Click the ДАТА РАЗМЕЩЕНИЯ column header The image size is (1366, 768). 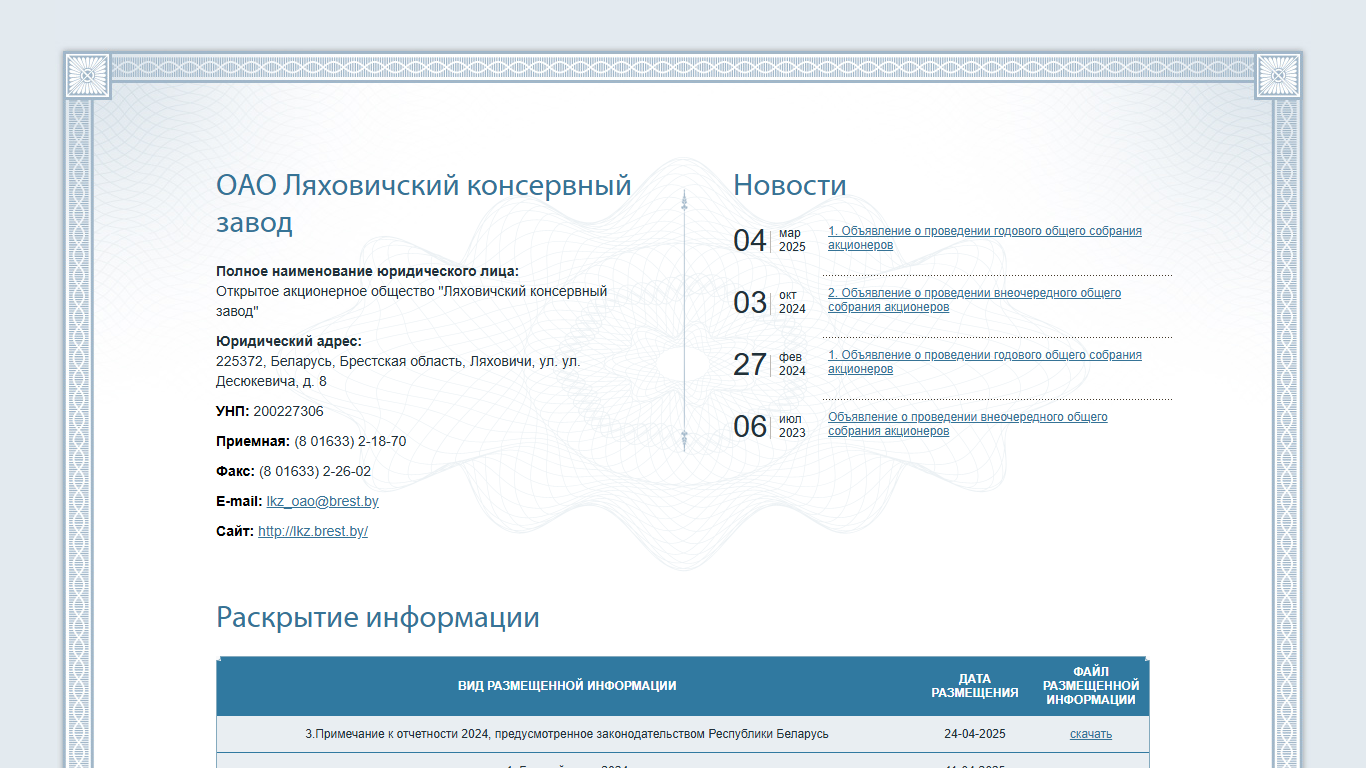975,685
